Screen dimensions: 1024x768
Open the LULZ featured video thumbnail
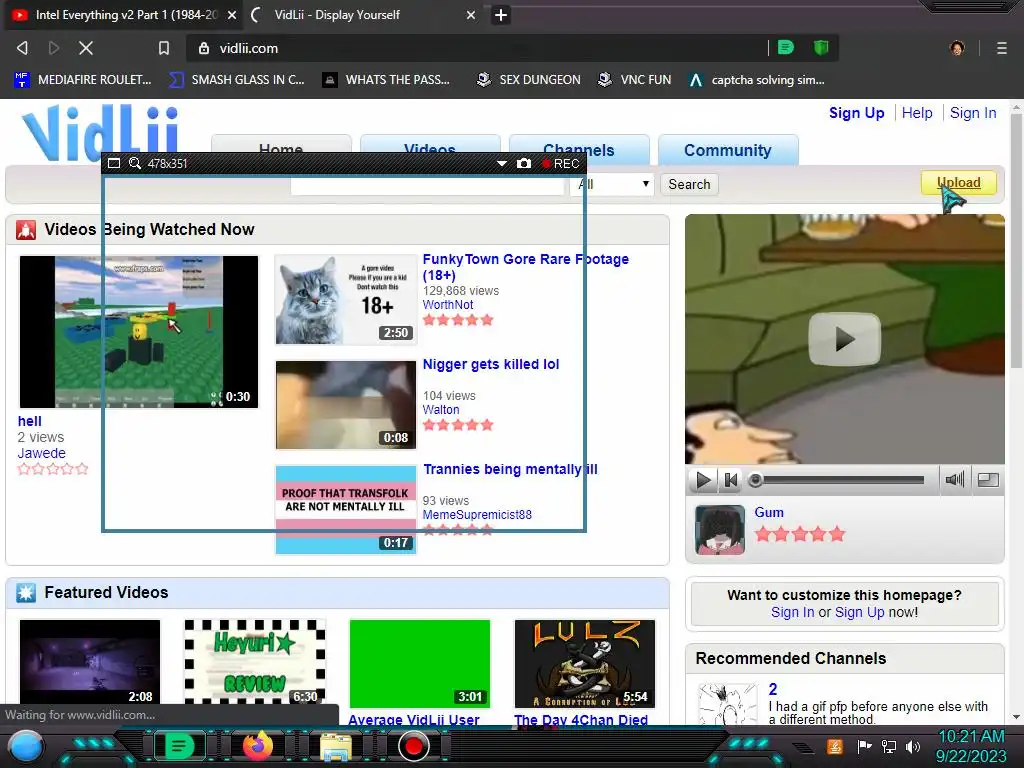pyautogui.click(x=584, y=664)
